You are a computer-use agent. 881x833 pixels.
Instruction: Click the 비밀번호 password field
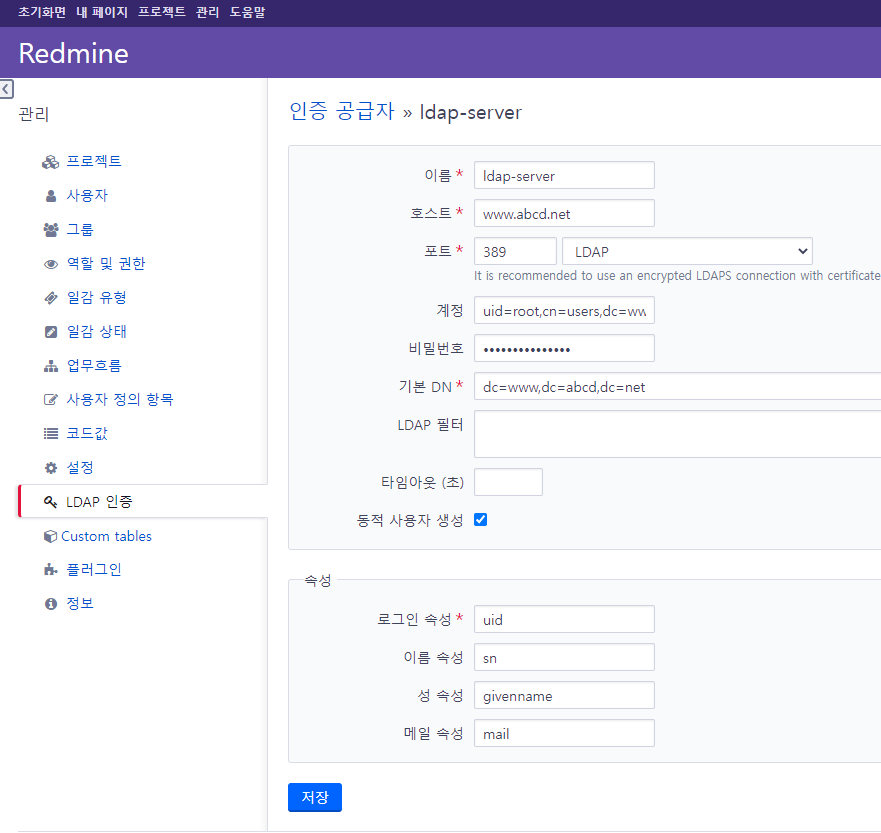[564, 348]
